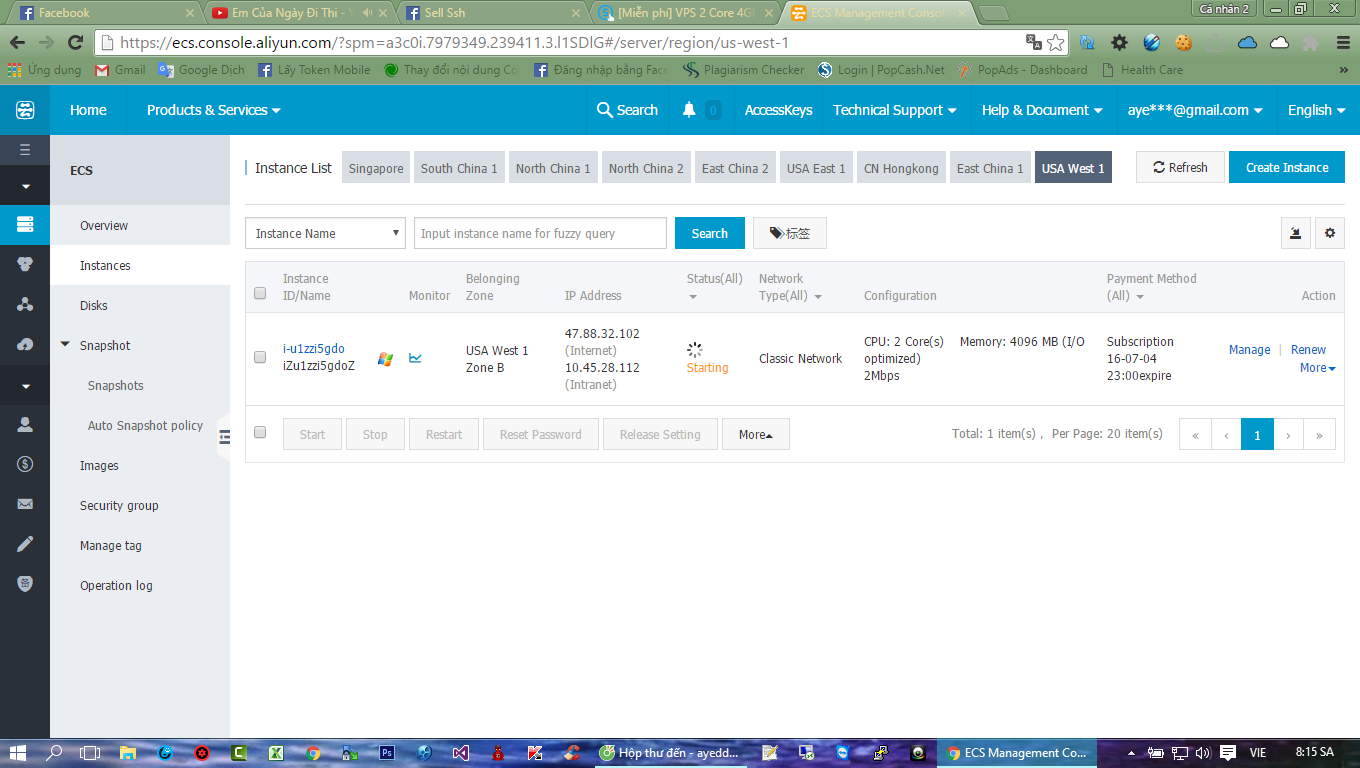The width and height of the screenshot is (1360, 768).
Task: Open Disks in ECS menu
Action: coord(94,305)
